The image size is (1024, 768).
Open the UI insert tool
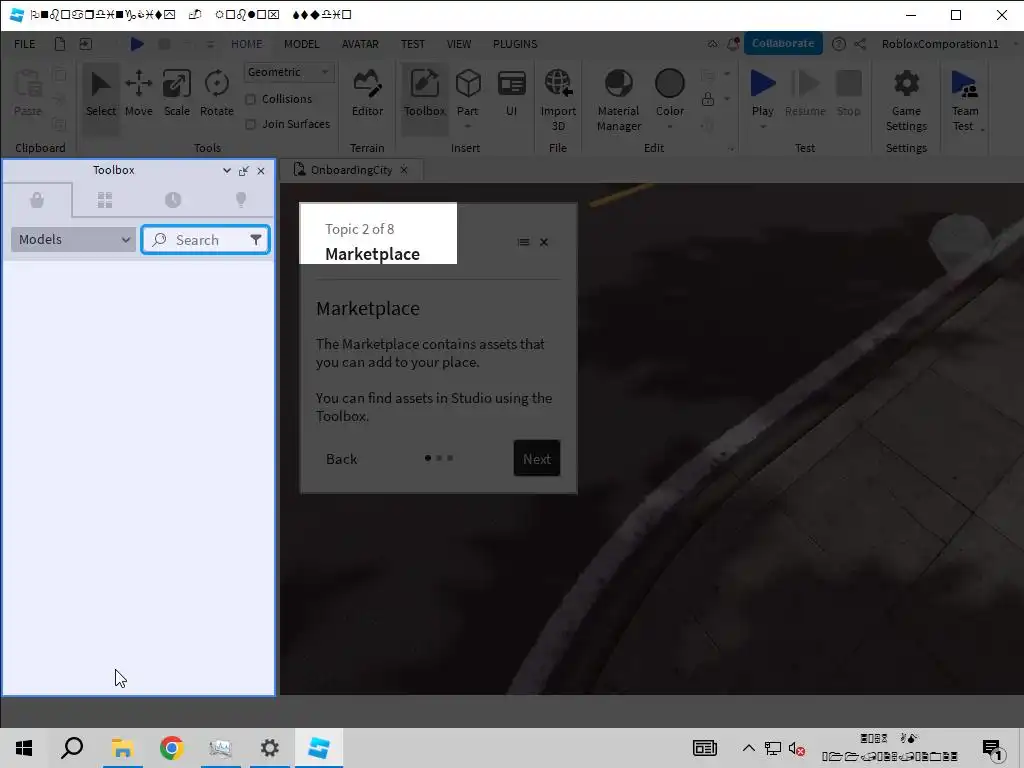tap(511, 95)
